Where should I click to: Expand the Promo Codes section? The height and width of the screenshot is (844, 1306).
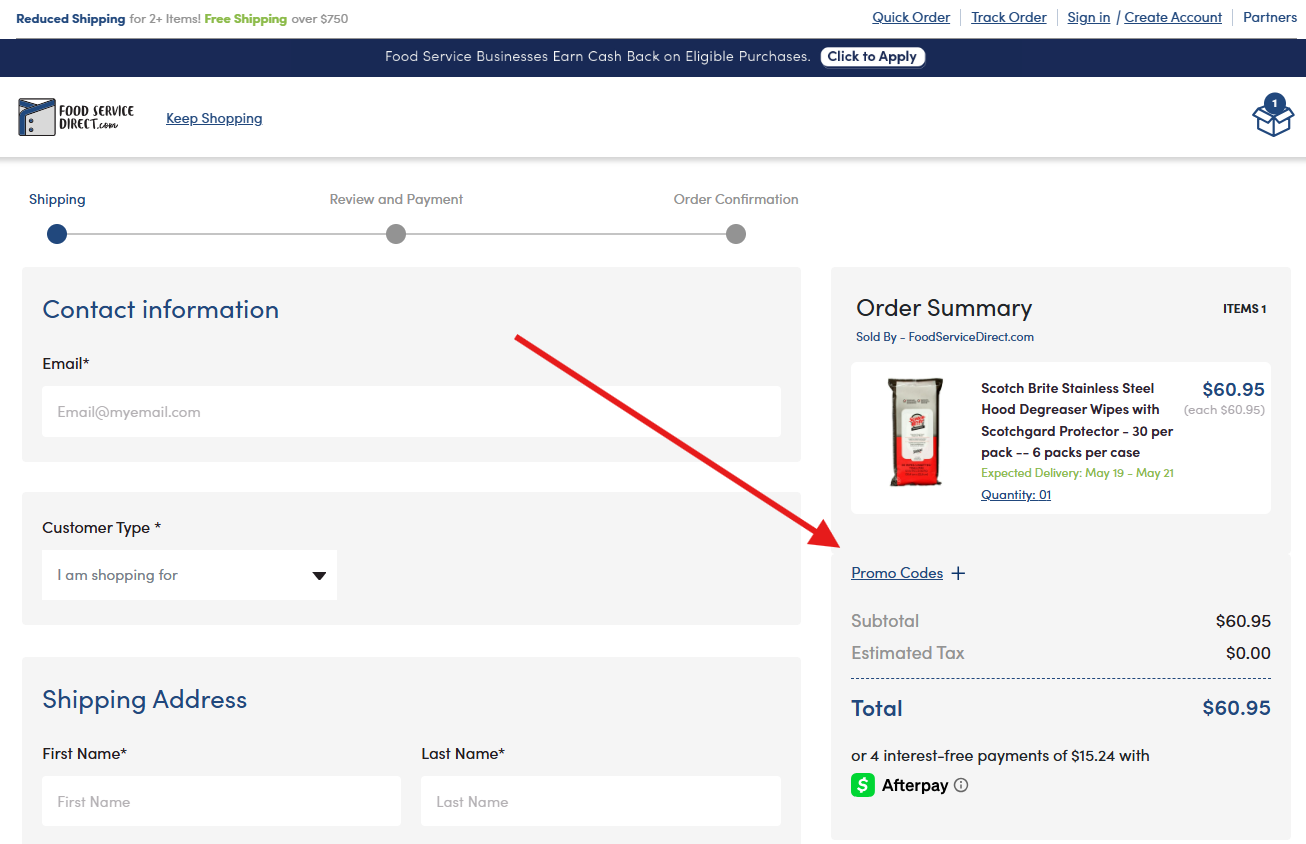pos(897,572)
